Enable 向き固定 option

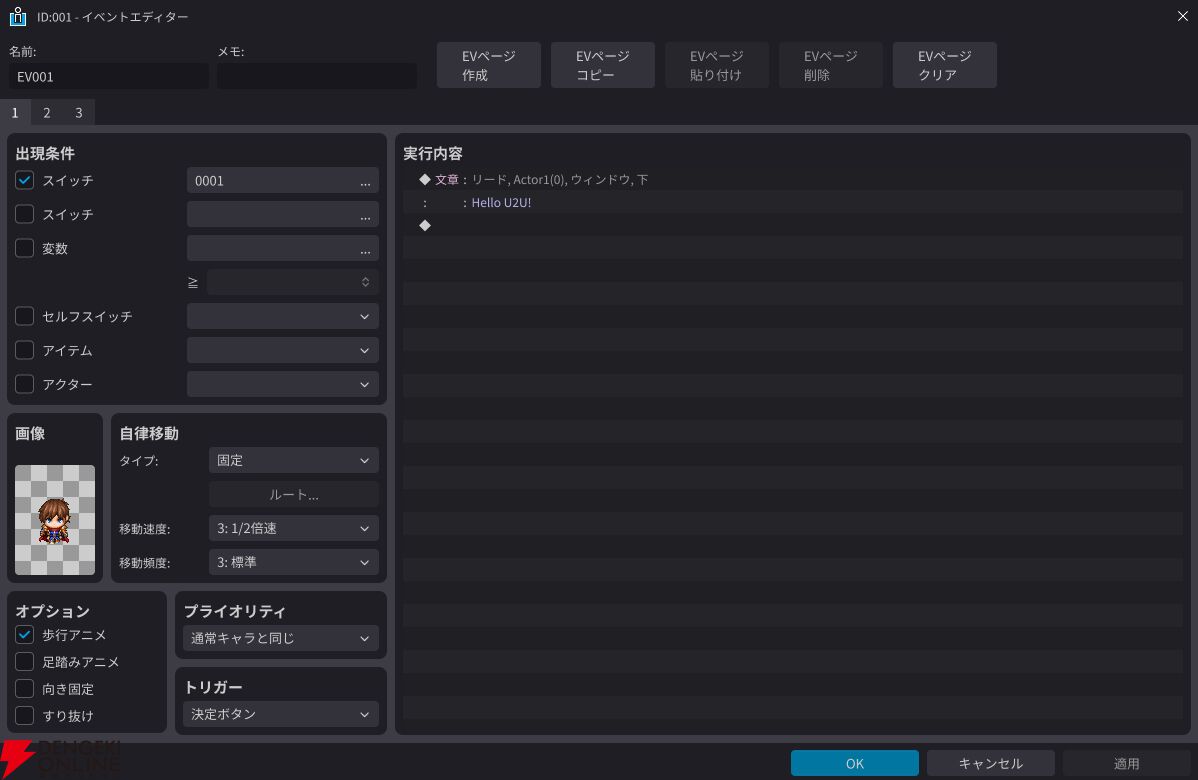pos(24,688)
